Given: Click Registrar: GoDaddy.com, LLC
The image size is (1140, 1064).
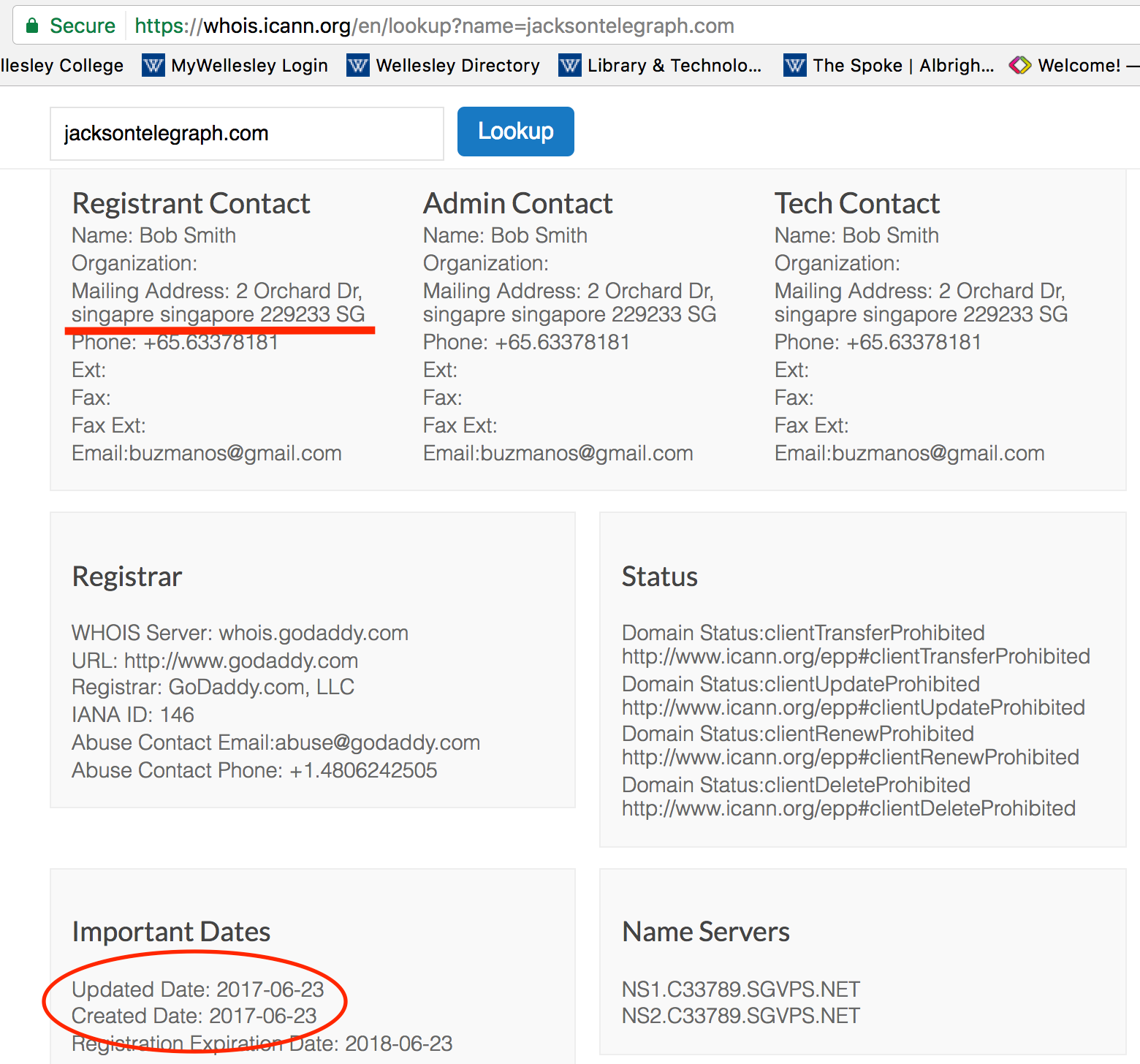Looking at the screenshot, I should (213, 687).
